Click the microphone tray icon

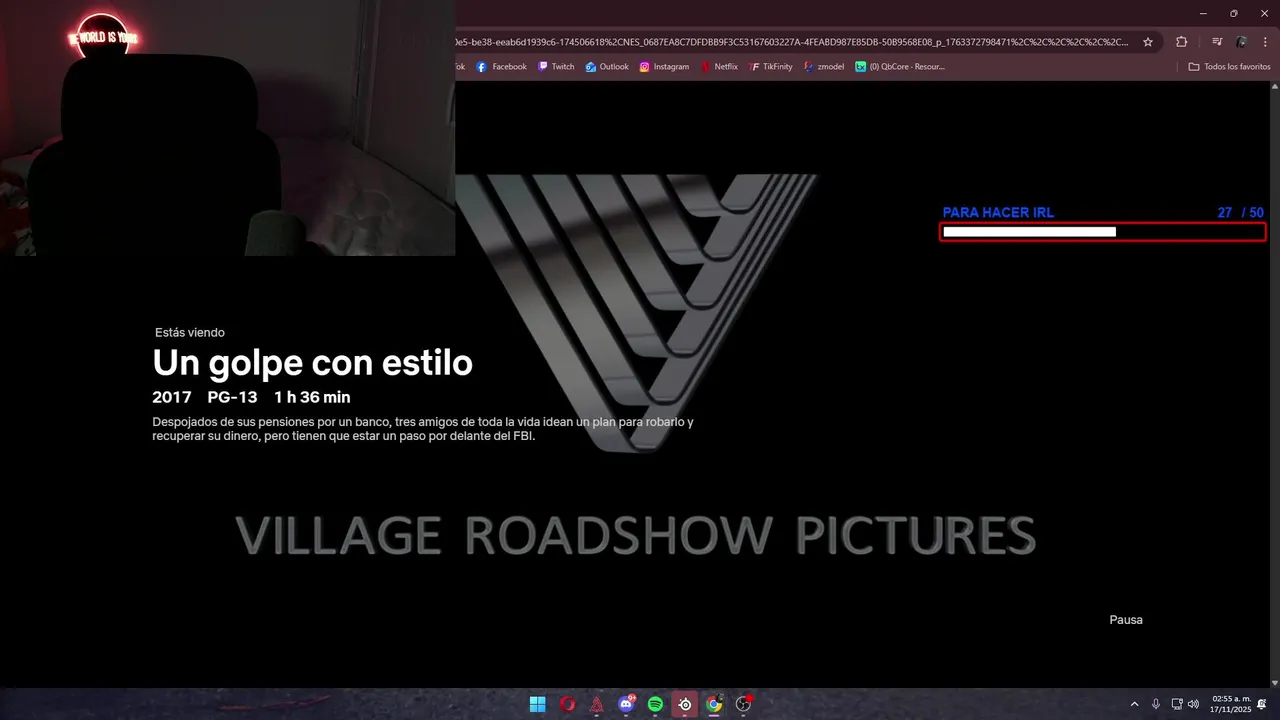coord(1156,704)
